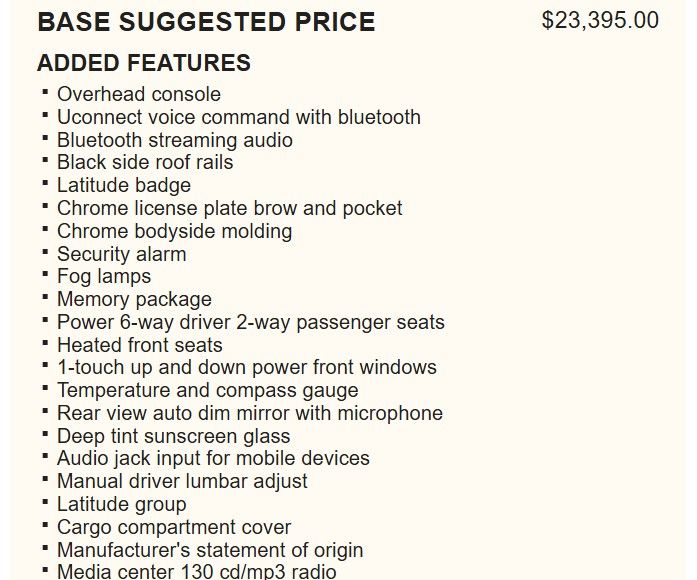Screen dimensions: 697x580
Task: Click the Added Features heading
Action: [144, 63]
